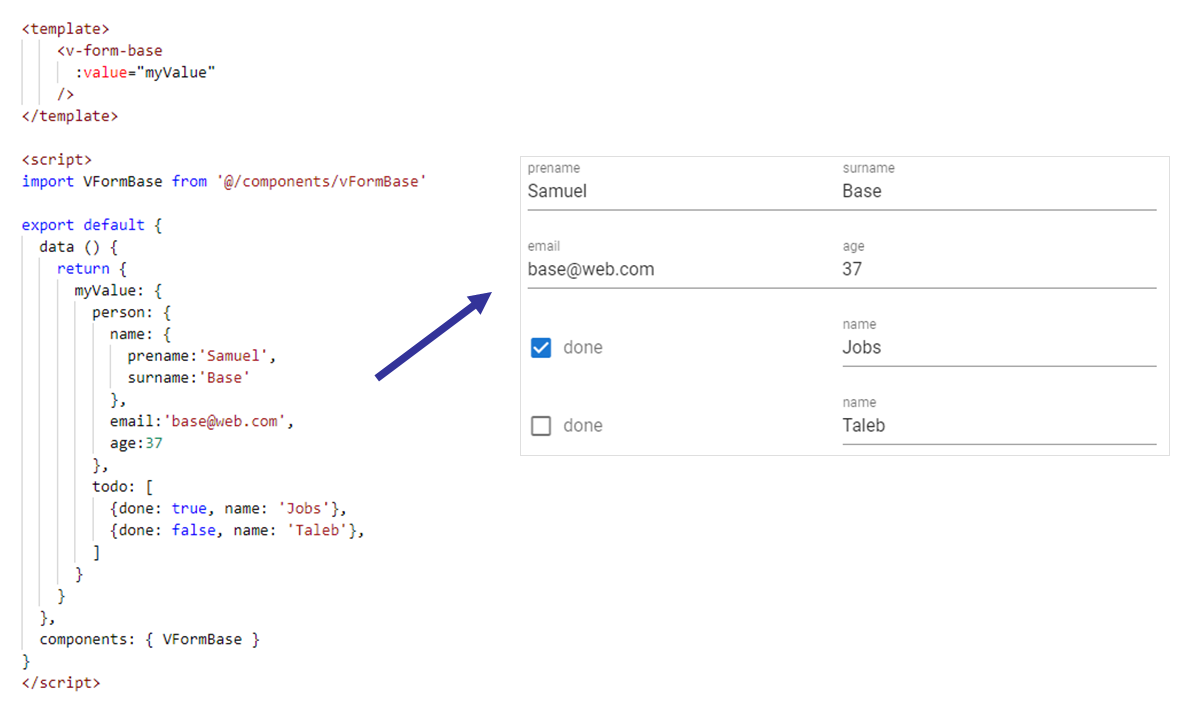Click the prename field containing Samuel
The image size is (1186, 717).
(x=685, y=191)
